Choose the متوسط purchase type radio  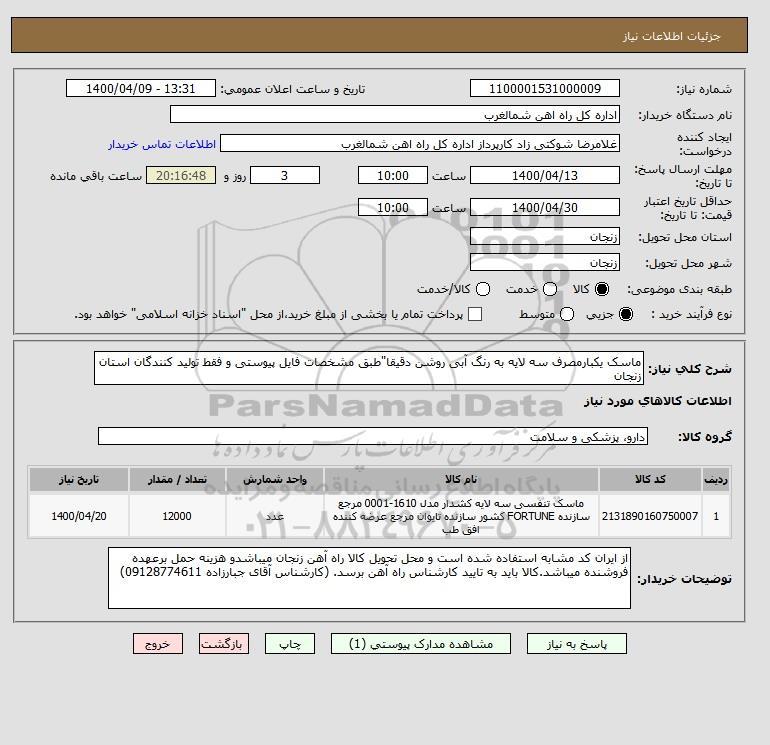567,314
